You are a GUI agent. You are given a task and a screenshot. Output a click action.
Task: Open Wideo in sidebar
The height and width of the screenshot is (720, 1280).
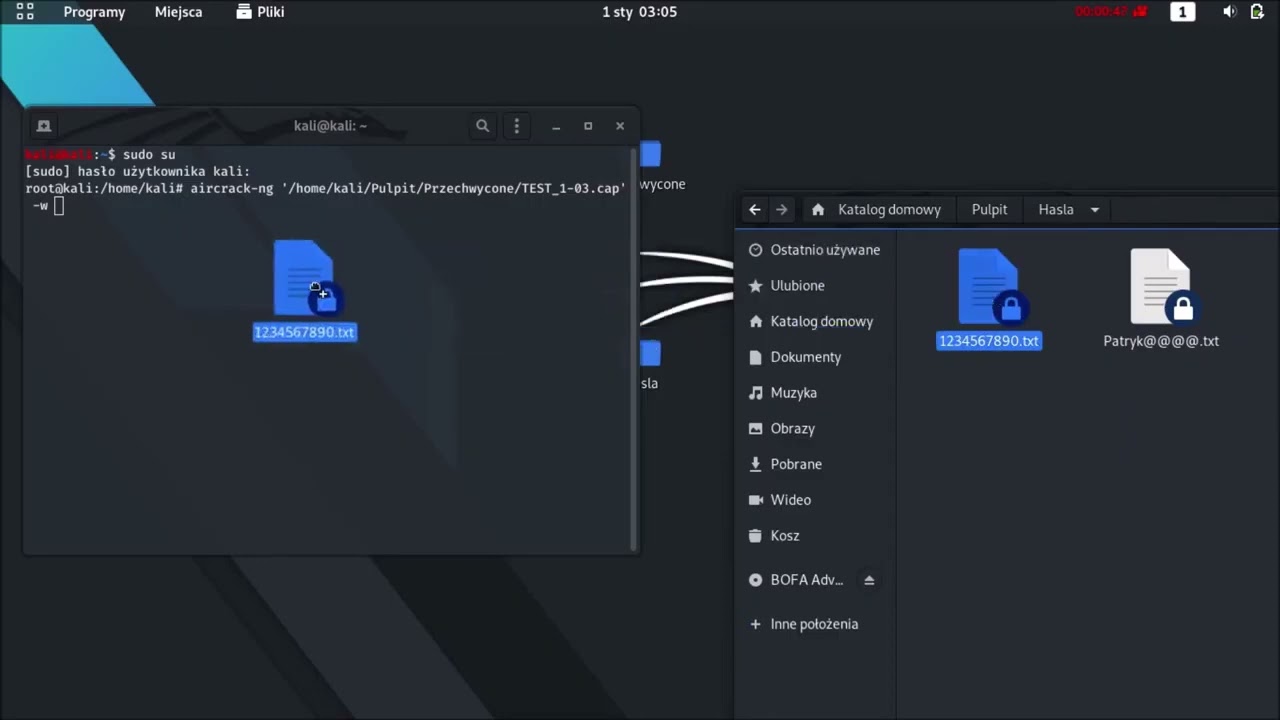pos(815,500)
